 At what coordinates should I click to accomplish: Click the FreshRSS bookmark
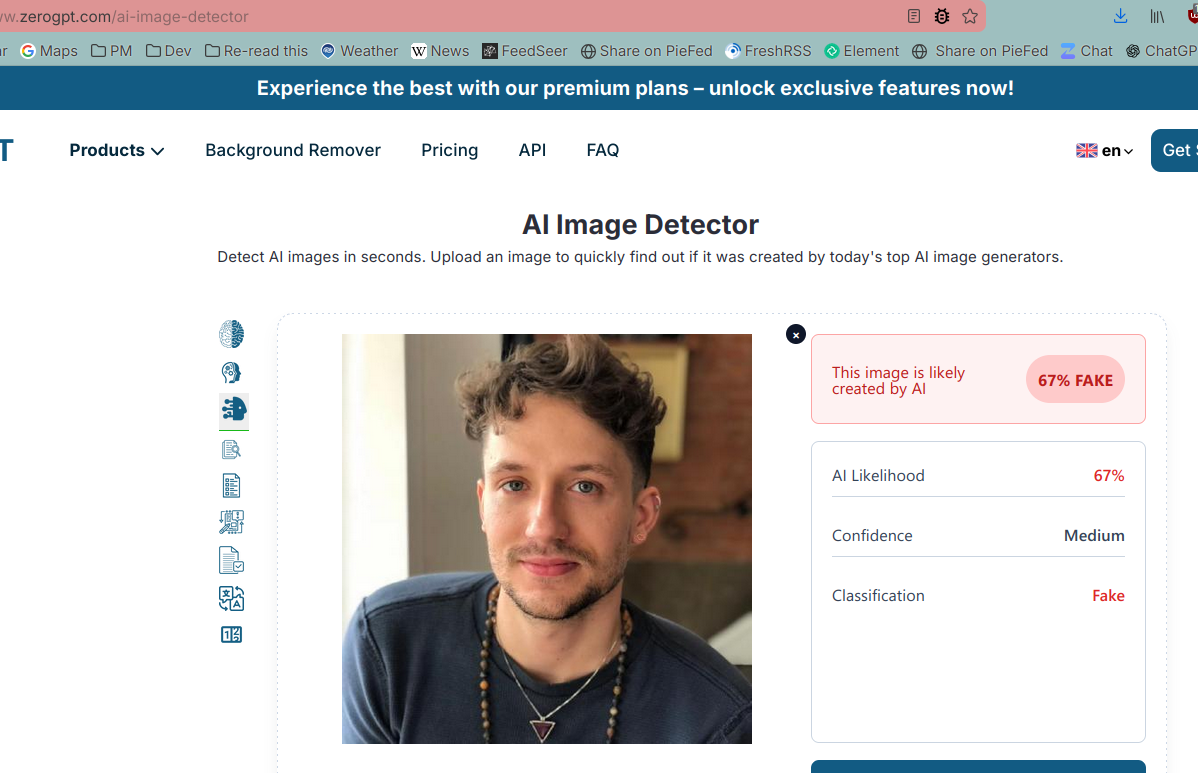768,51
